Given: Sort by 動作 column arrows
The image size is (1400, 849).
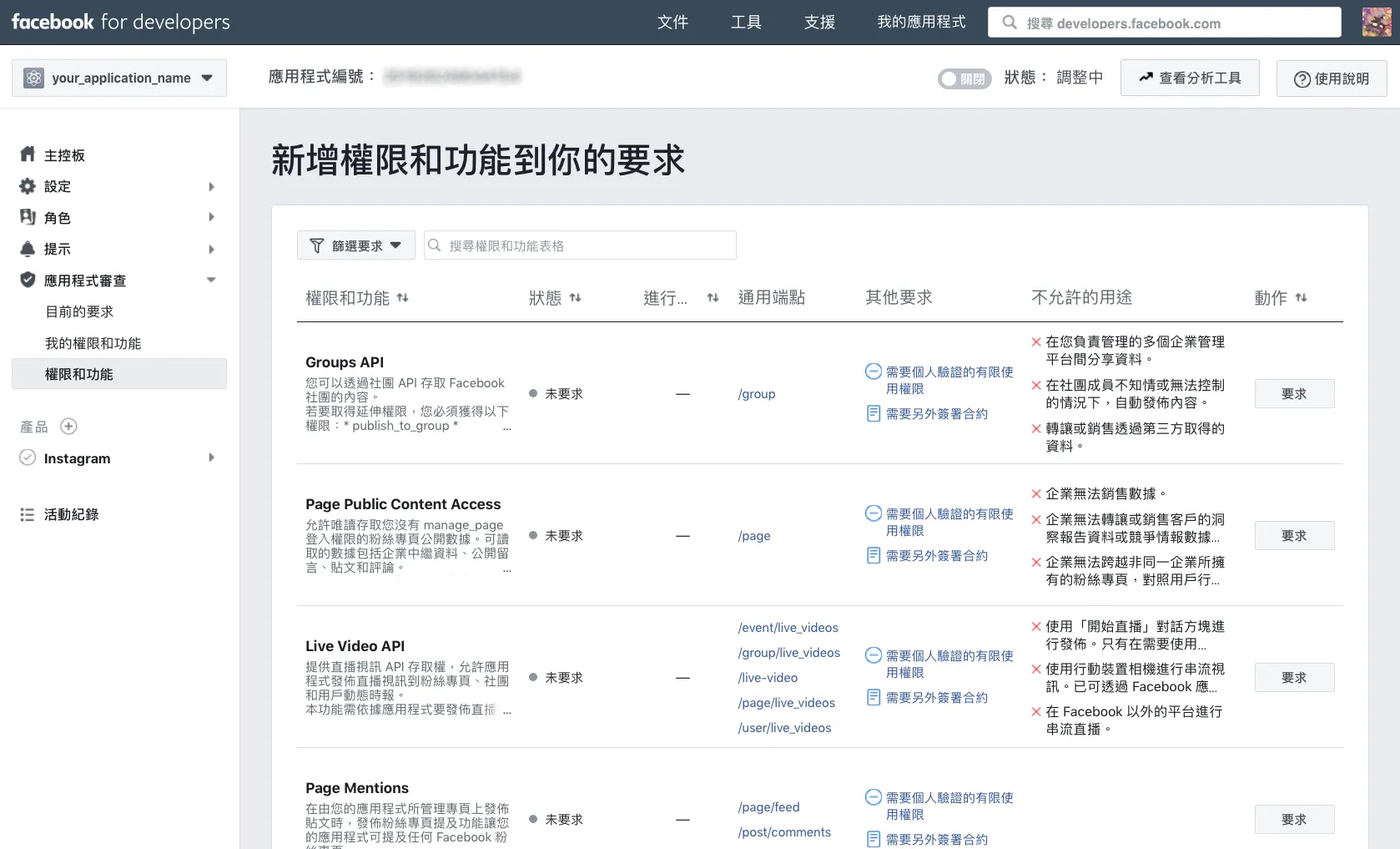Looking at the screenshot, I should (1302, 297).
